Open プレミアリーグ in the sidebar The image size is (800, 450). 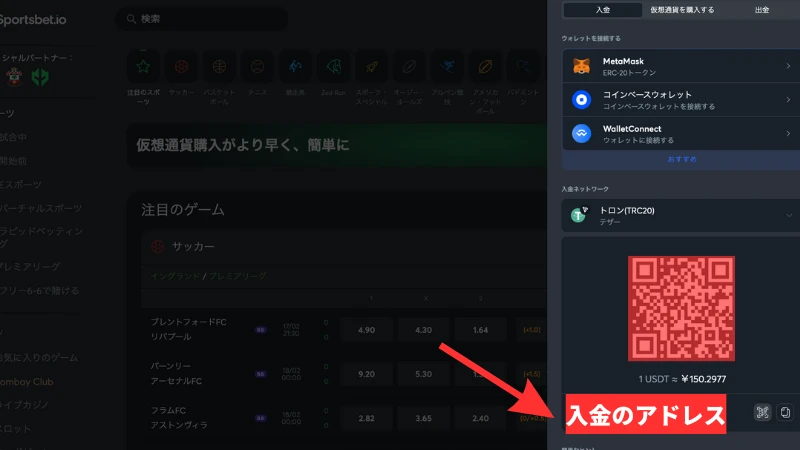30,266
